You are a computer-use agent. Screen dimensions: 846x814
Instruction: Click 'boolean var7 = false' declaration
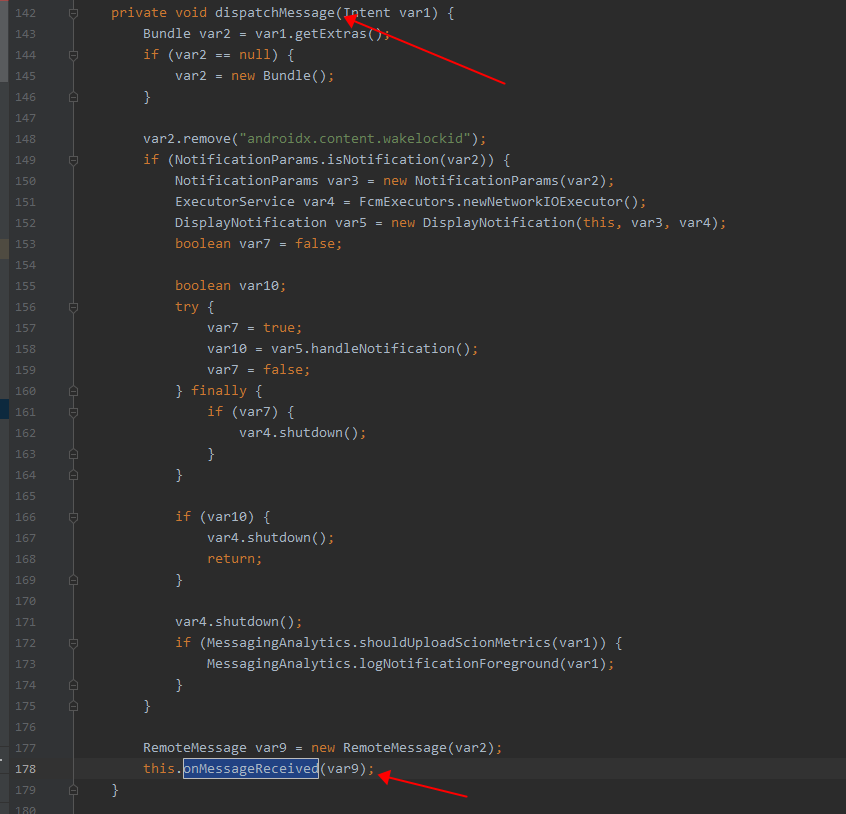[258, 244]
